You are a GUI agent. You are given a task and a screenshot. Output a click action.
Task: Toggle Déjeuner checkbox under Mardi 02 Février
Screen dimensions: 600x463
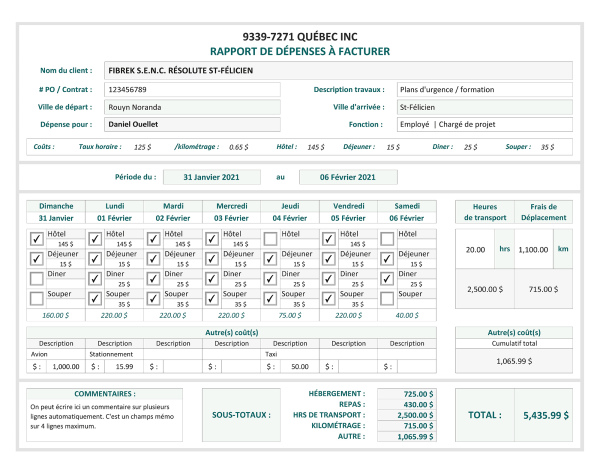pyautogui.click(x=153, y=259)
